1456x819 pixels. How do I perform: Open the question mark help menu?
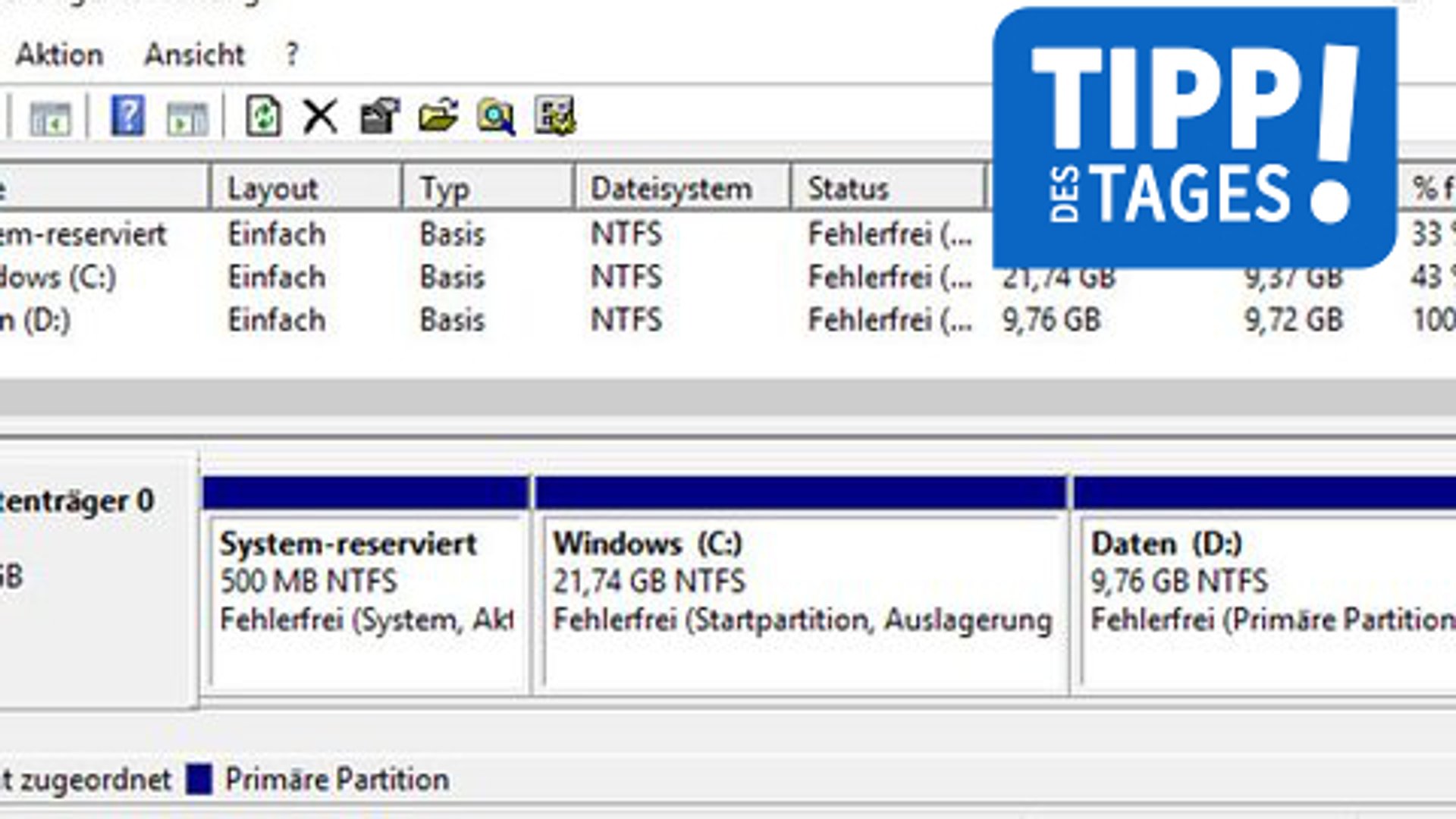point(292,55)
